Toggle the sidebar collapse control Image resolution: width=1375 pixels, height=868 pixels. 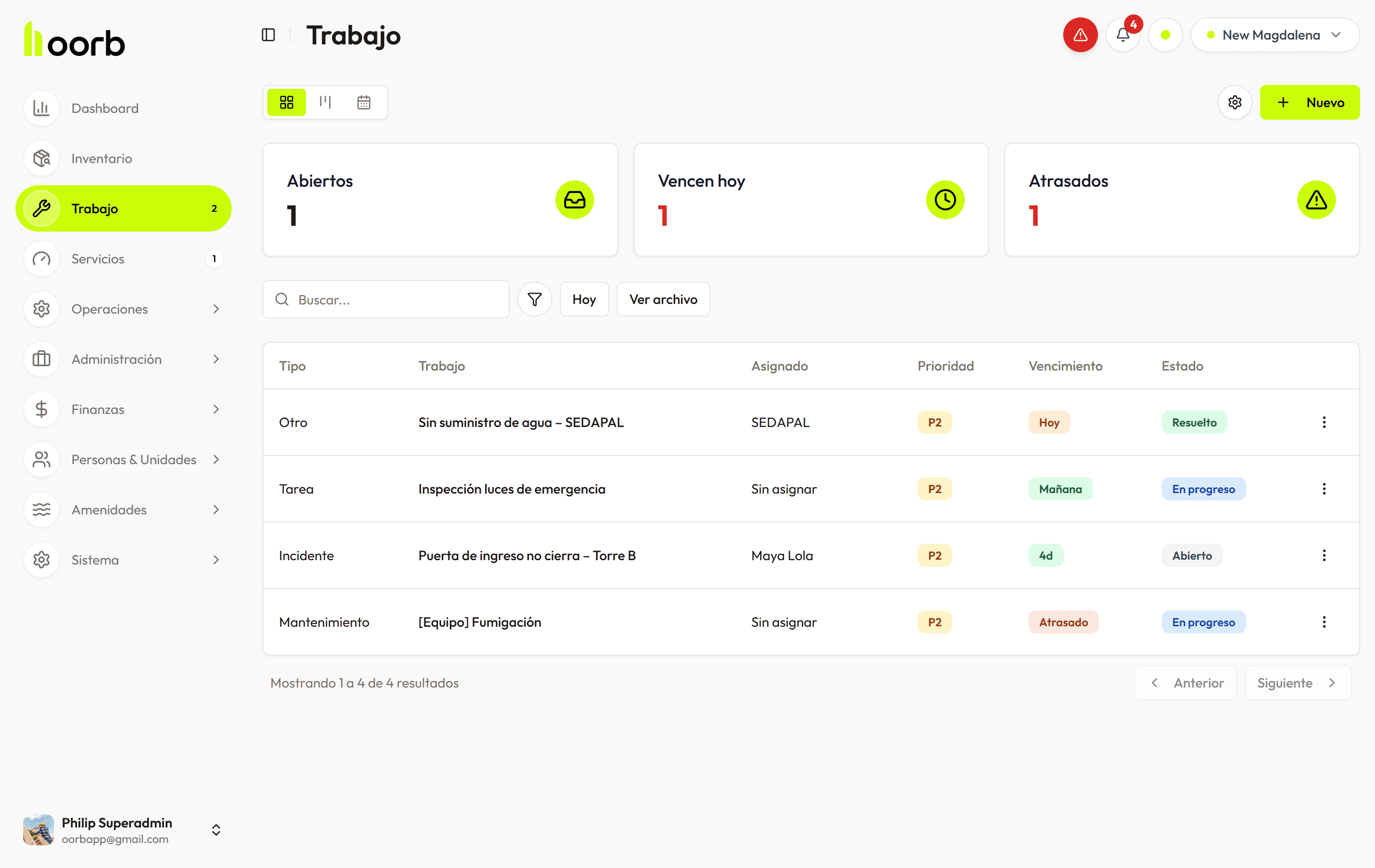coord(268,35)
